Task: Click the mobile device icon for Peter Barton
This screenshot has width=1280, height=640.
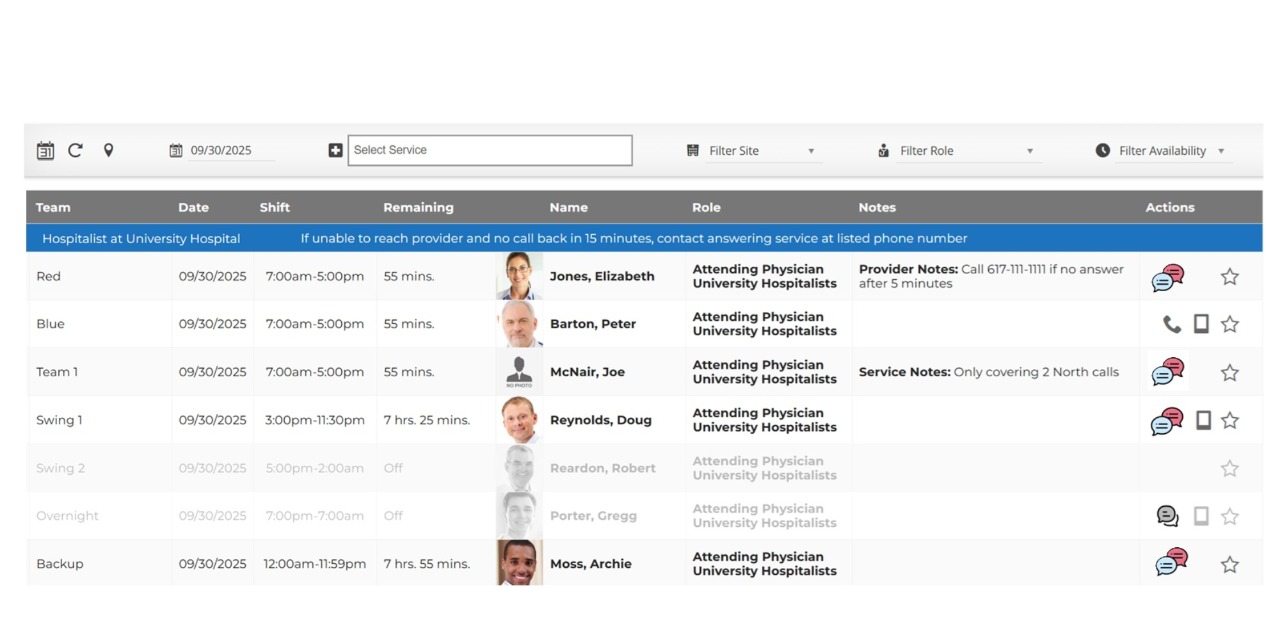Action: (x=1201, y=324)
